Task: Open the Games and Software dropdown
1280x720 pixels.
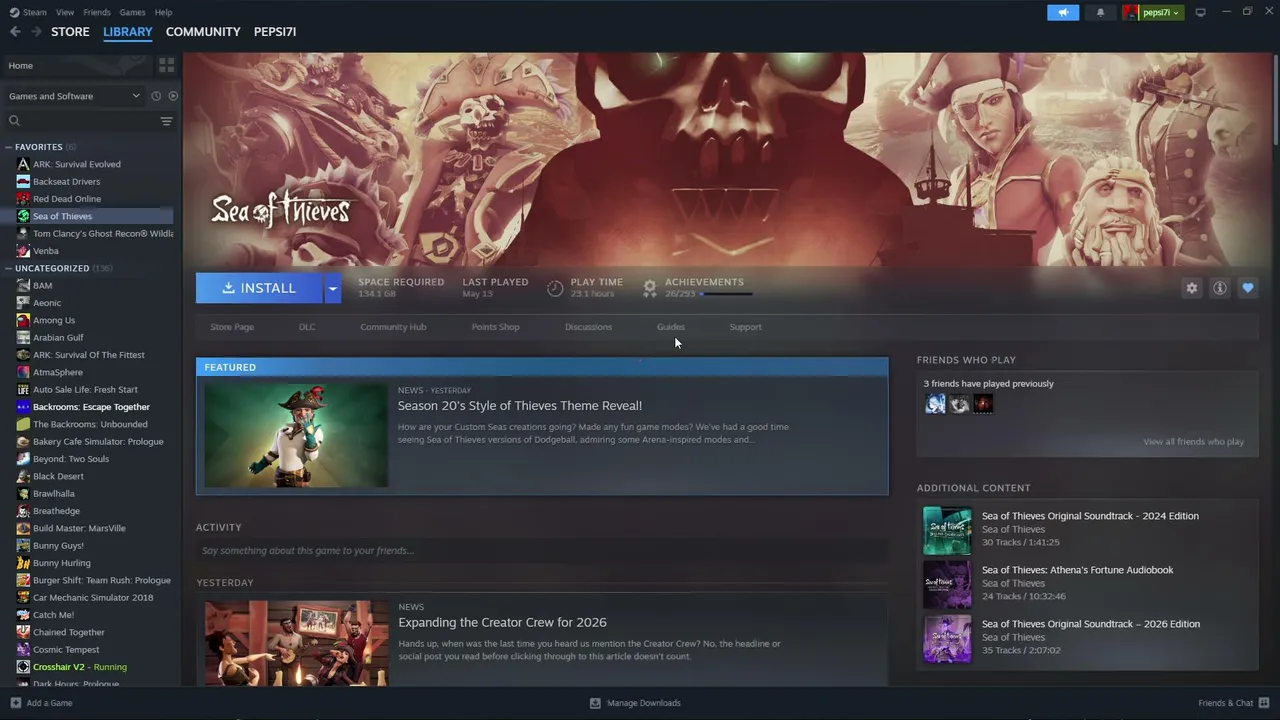Action: point(74,96)
